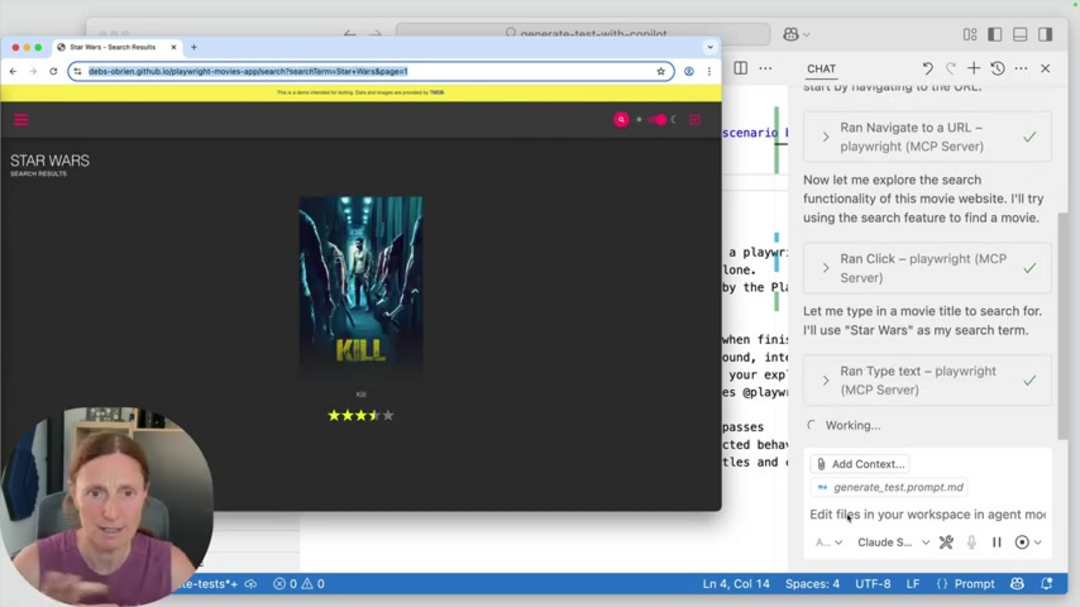This screenshot has width=1080, height=607.
Task: Toggle the dark mode switch
Action: coord(657,120)
